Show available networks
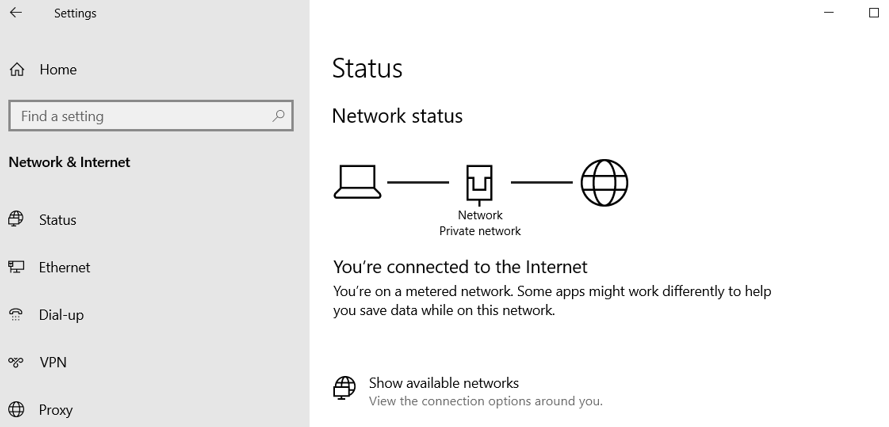Viewport: 889px width, 427px height. 443,383
